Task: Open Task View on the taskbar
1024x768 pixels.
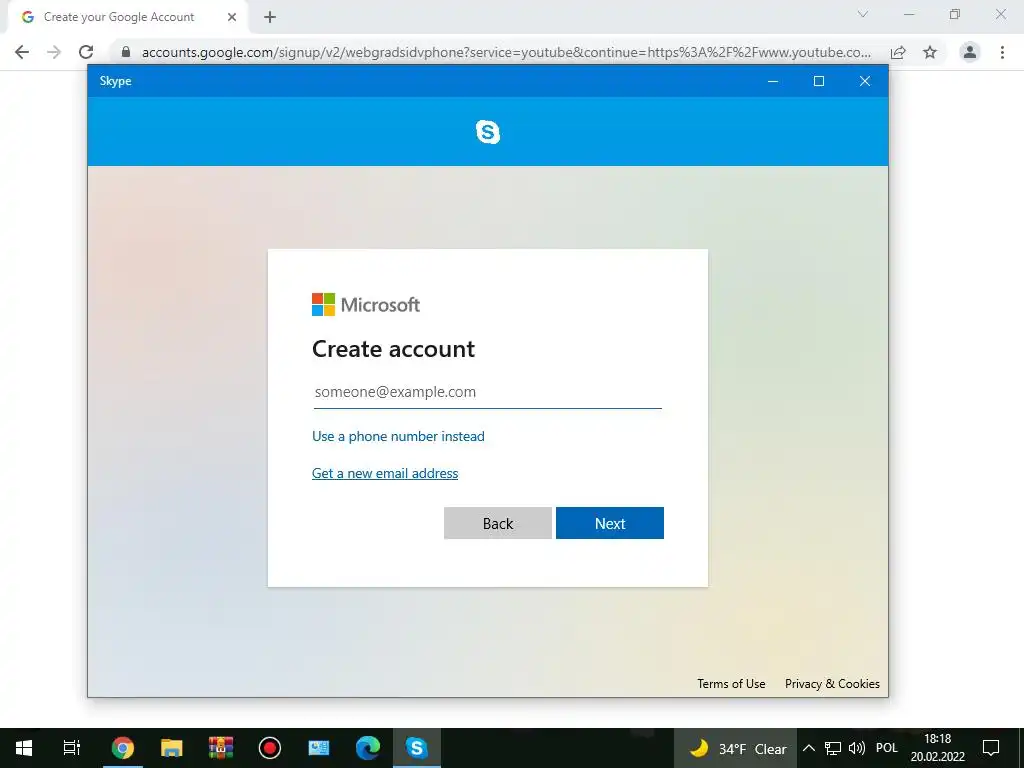Action: 72,748
